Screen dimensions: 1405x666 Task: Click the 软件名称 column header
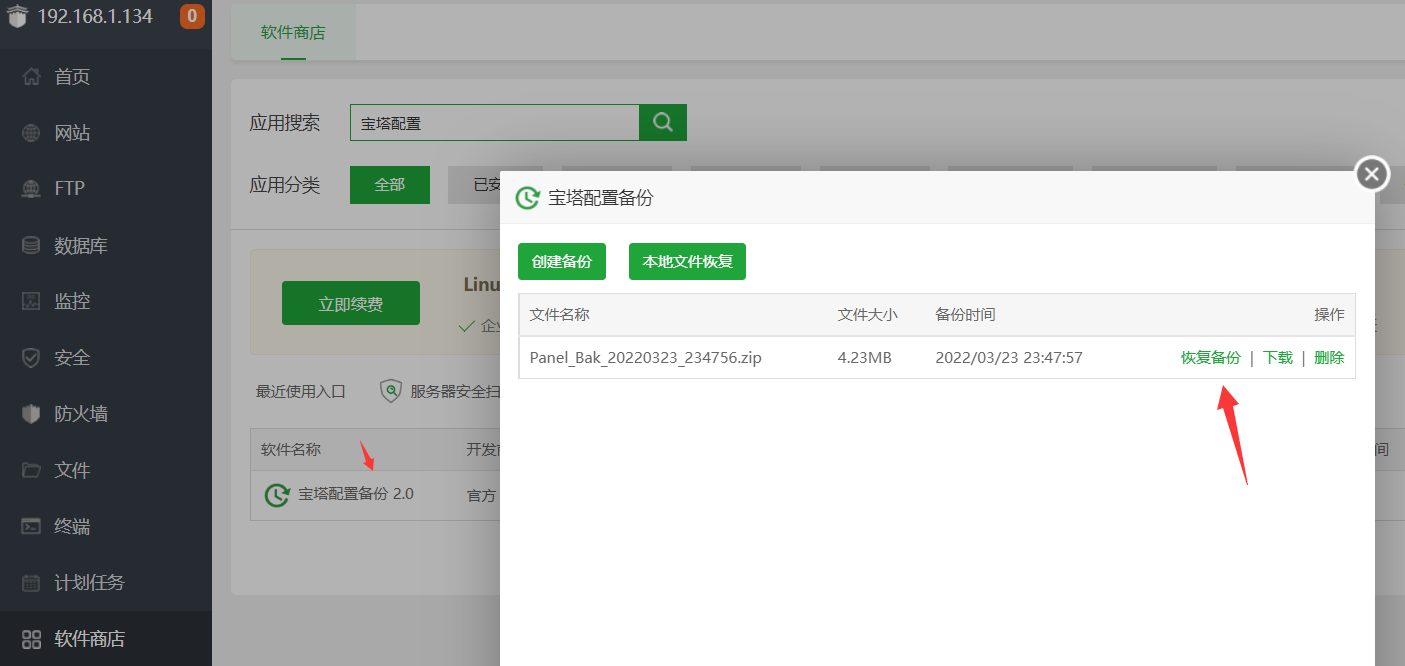tap(291, 449)
